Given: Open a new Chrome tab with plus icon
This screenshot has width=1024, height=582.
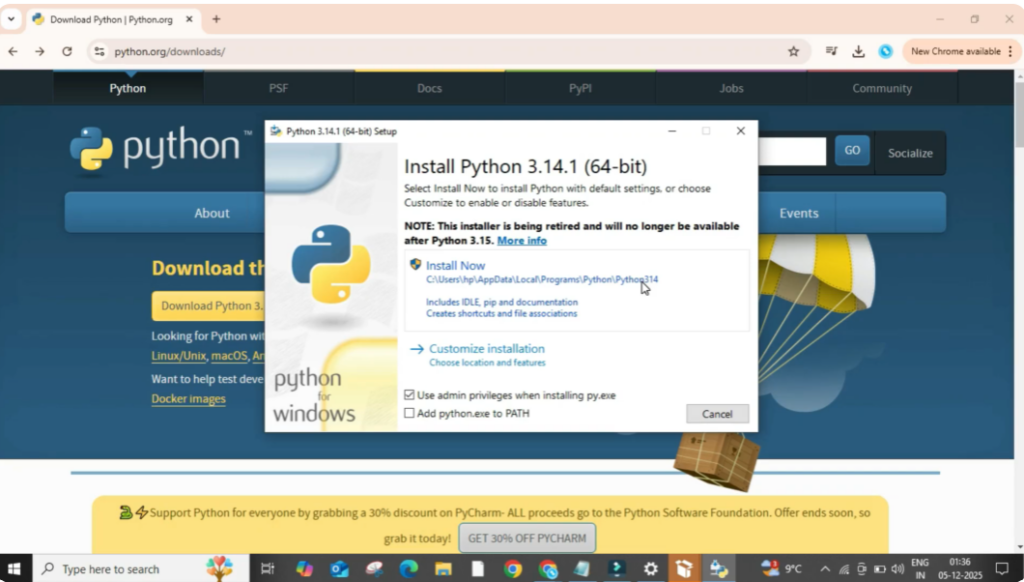Looking at the screenshot, I should [x=216, y=19].
